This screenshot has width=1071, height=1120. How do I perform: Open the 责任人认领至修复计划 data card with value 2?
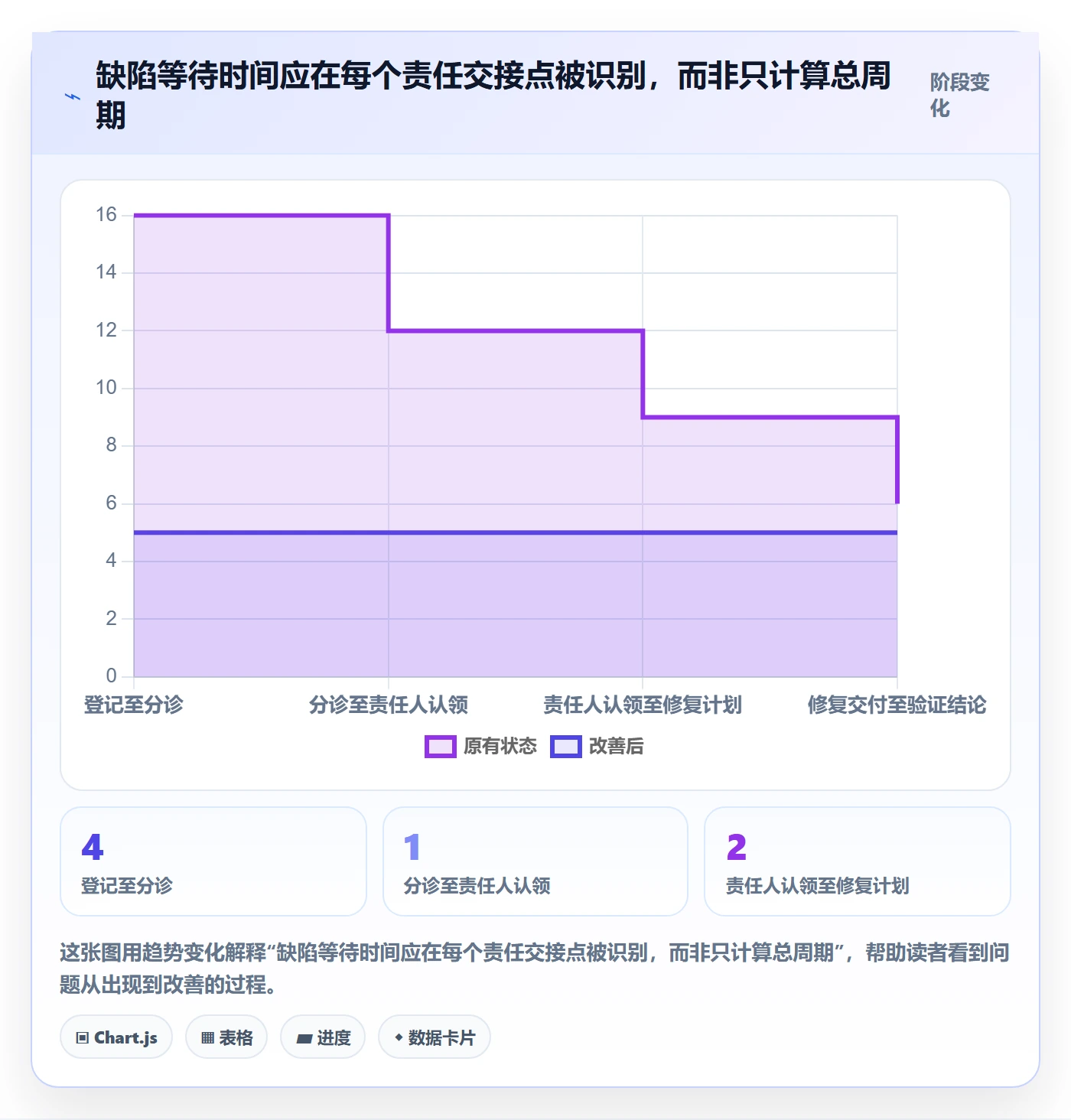point(858,861)
